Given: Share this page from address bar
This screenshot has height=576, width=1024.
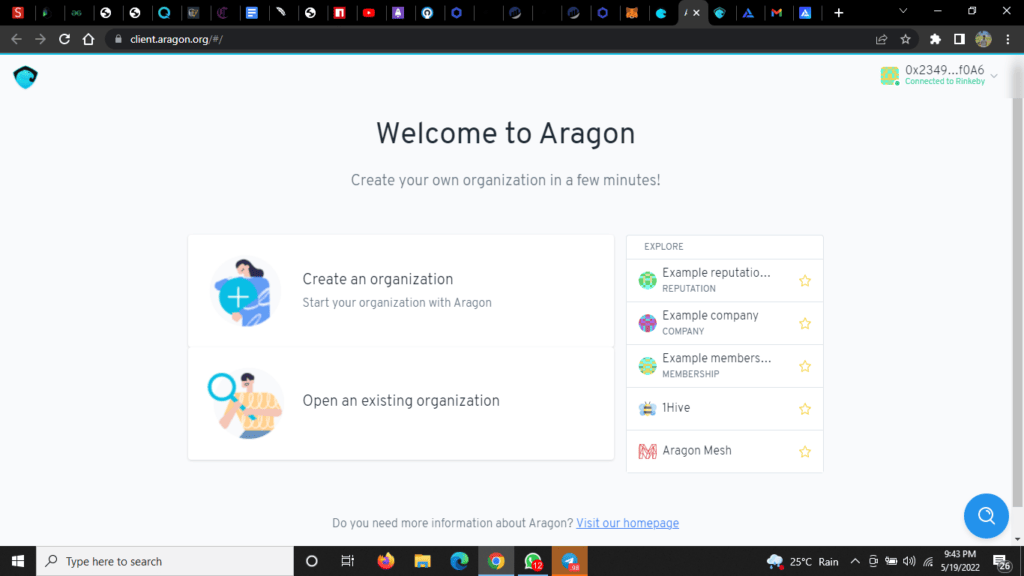Looking at the screenshot, I should pos(881,39).
